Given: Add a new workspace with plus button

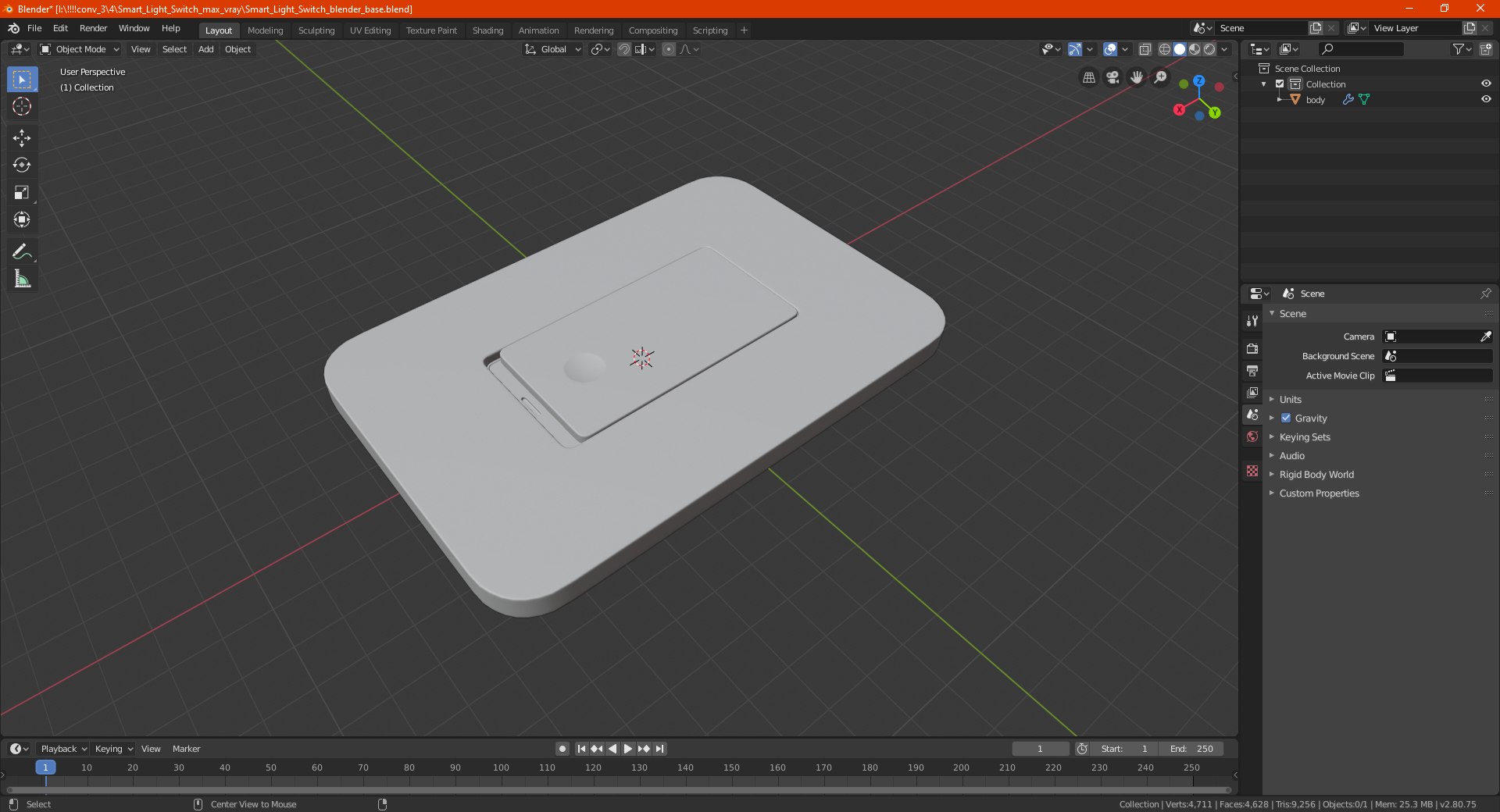Looking at the screenshot, I should [744, 30].
